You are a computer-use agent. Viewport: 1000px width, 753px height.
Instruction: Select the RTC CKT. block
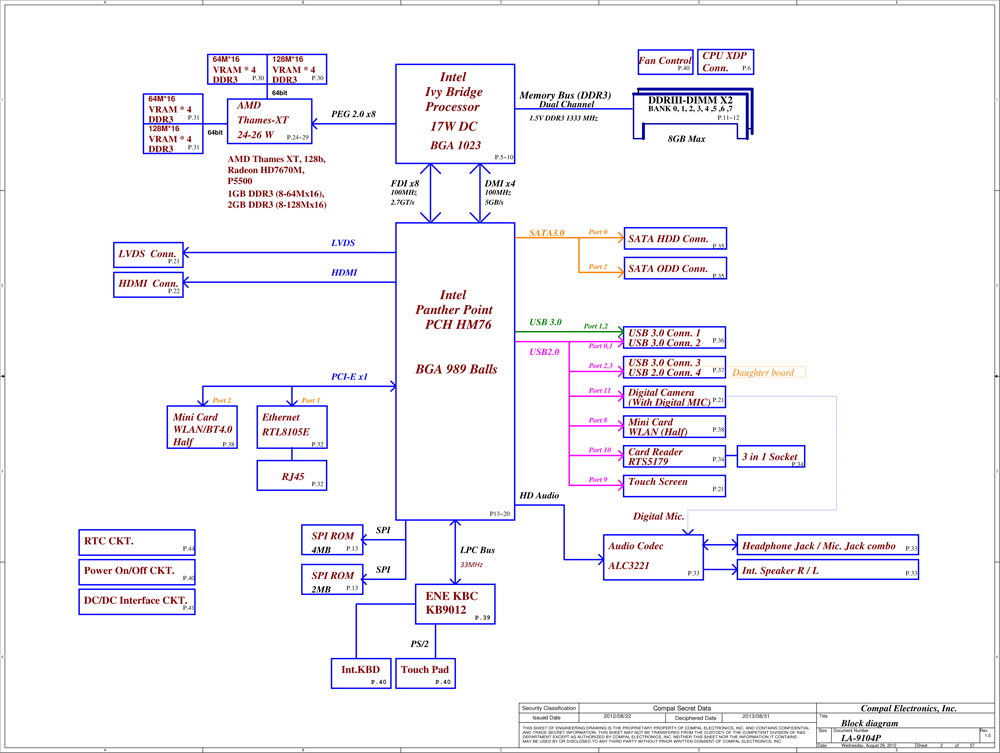tap(136, 543)
